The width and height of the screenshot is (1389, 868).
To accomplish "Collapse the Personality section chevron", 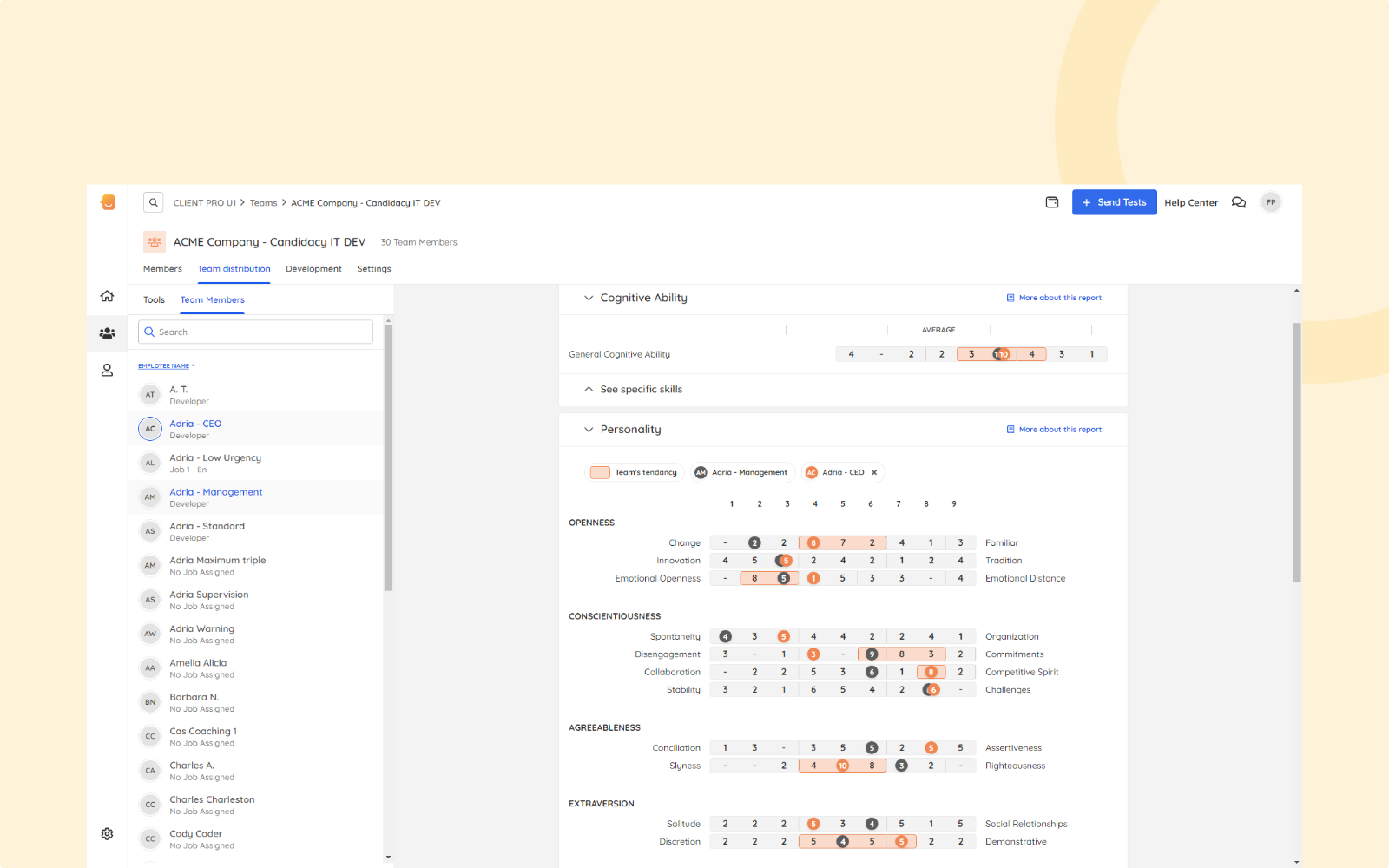I will [x=589, y=430].
